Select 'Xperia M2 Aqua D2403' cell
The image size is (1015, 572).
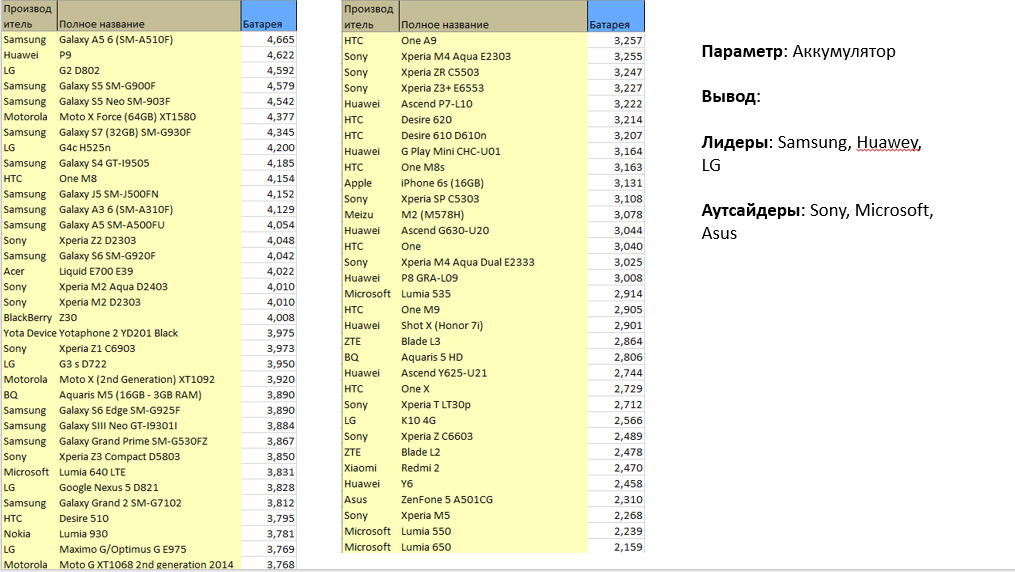click(x=149, y=287)
